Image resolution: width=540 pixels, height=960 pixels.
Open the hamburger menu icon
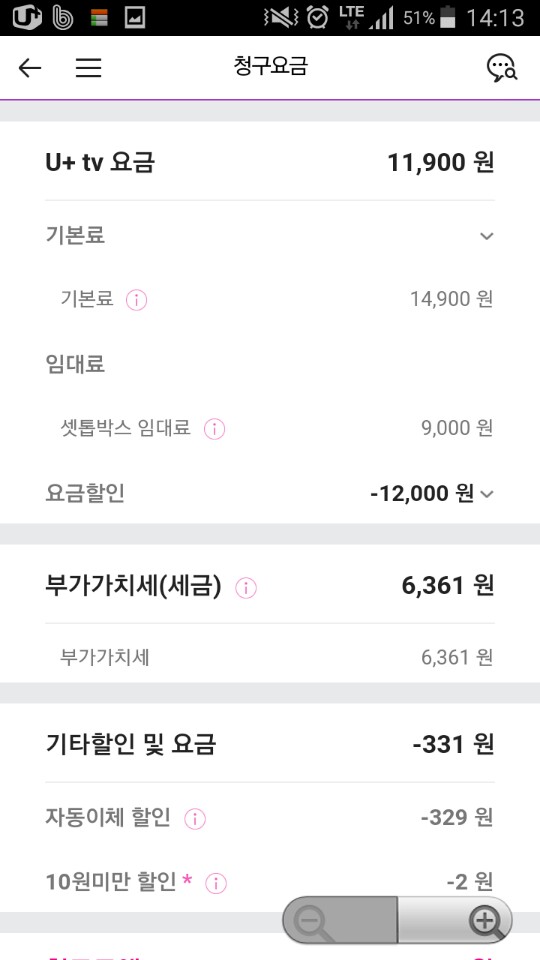pyautogui.click(x=88, y=68)
